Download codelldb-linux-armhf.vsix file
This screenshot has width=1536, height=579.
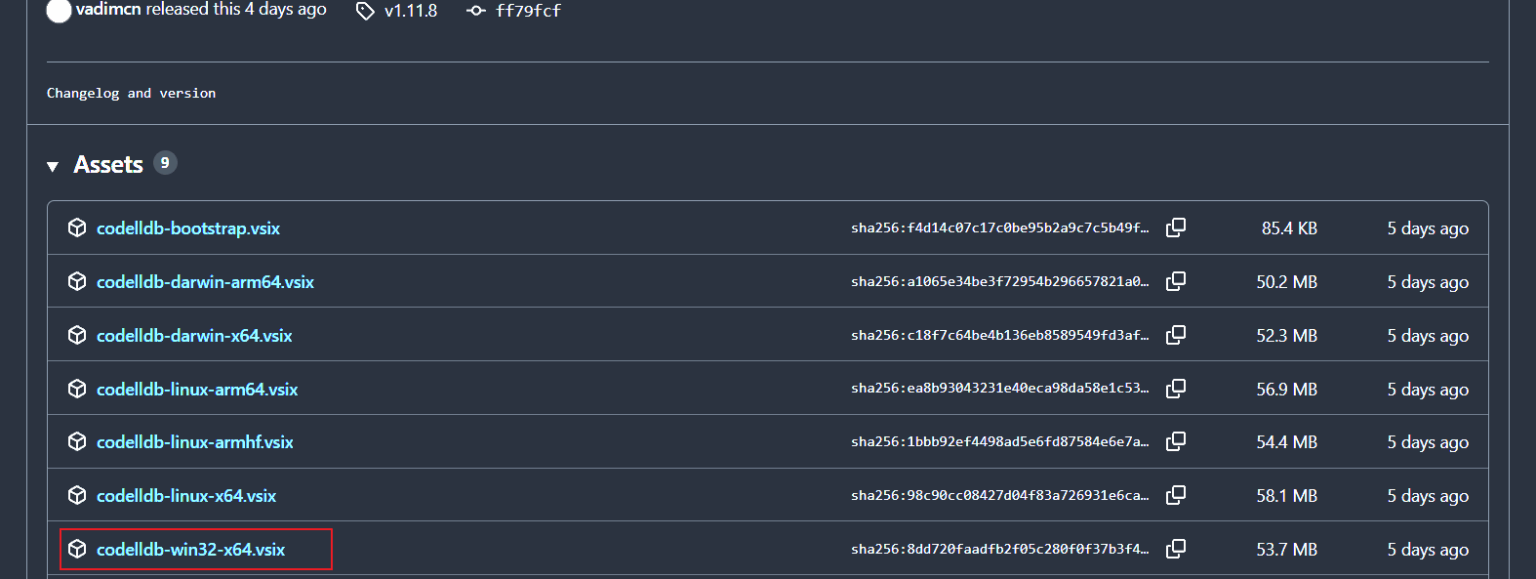[x=195, y=442]
